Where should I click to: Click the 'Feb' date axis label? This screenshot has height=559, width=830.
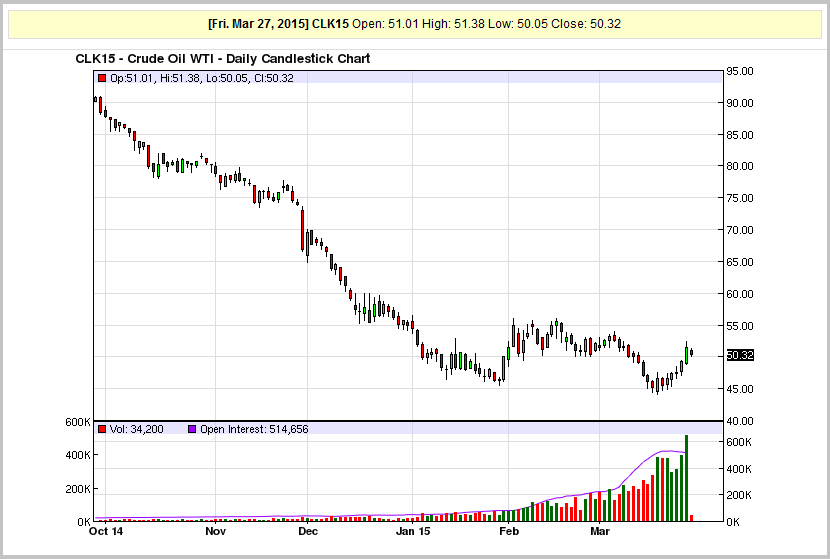coord(509,531)
